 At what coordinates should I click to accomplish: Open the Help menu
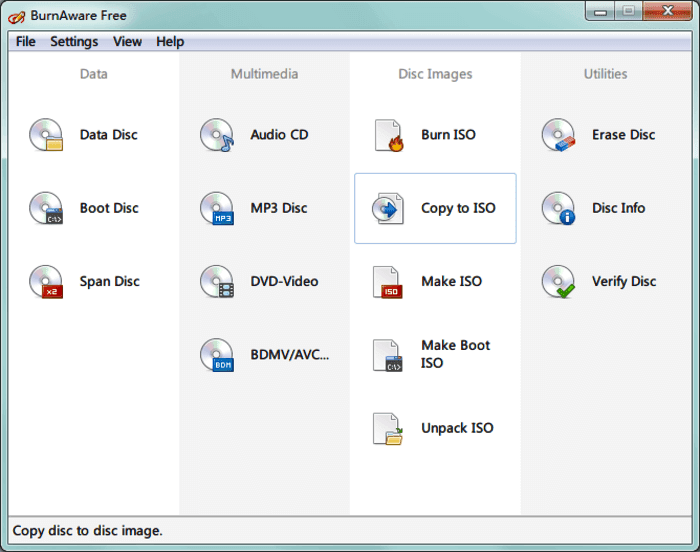(170, 42)
